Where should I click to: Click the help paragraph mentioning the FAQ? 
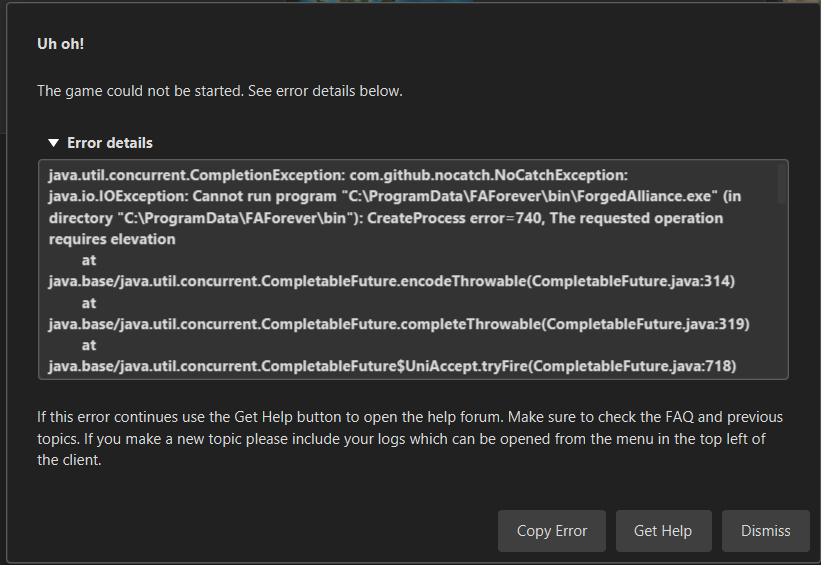(410, 438)
